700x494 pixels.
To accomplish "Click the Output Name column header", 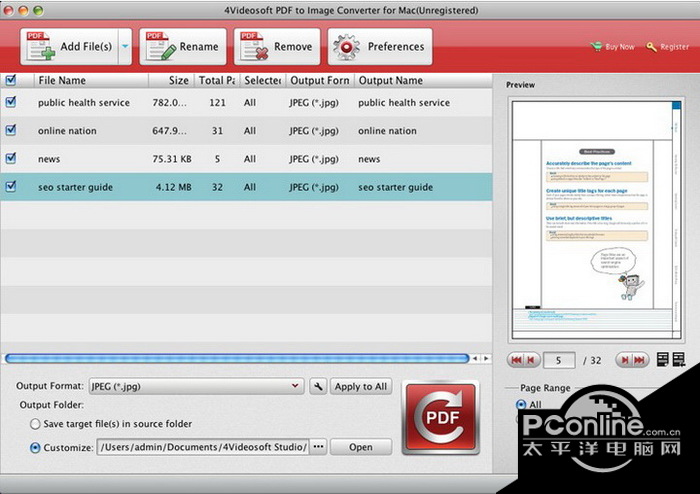I will (x=423, y=80).
